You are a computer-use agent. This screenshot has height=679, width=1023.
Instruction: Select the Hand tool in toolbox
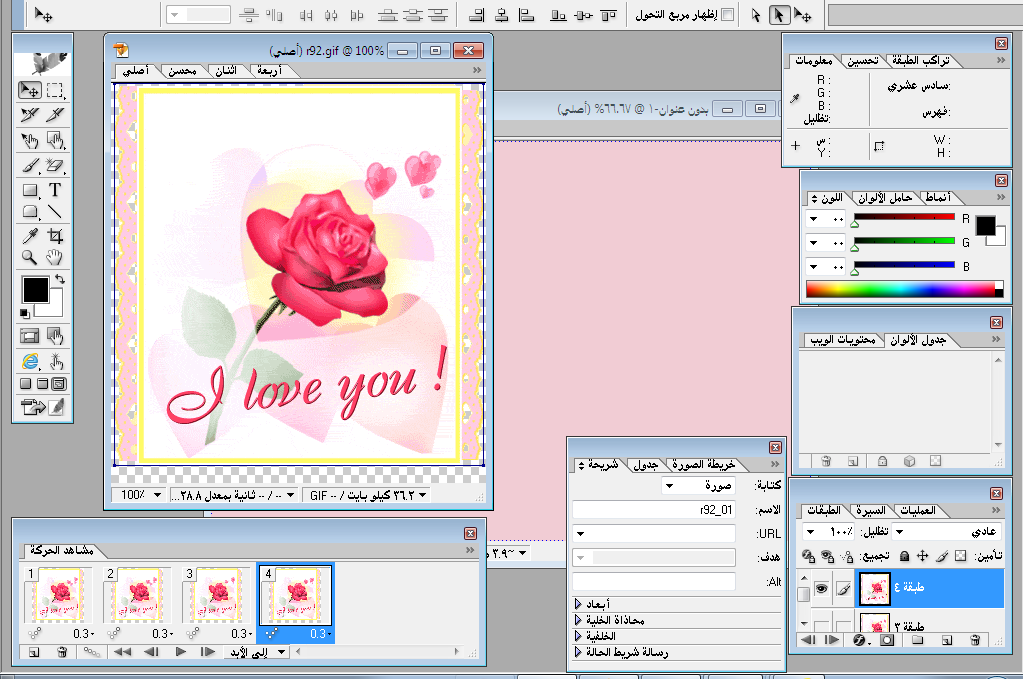pyautogui.click(x=55, y=258)
